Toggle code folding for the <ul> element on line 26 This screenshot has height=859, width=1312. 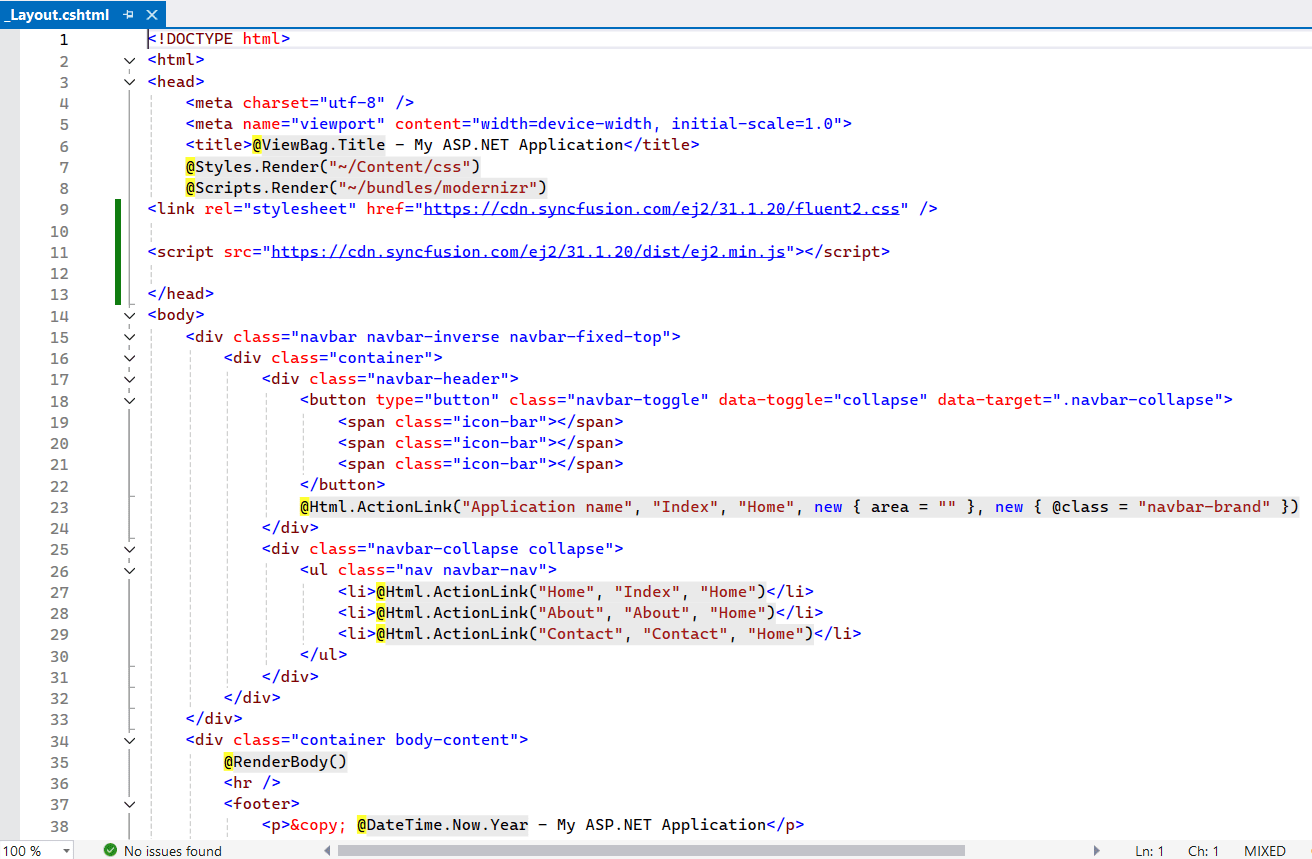[129, 569]
